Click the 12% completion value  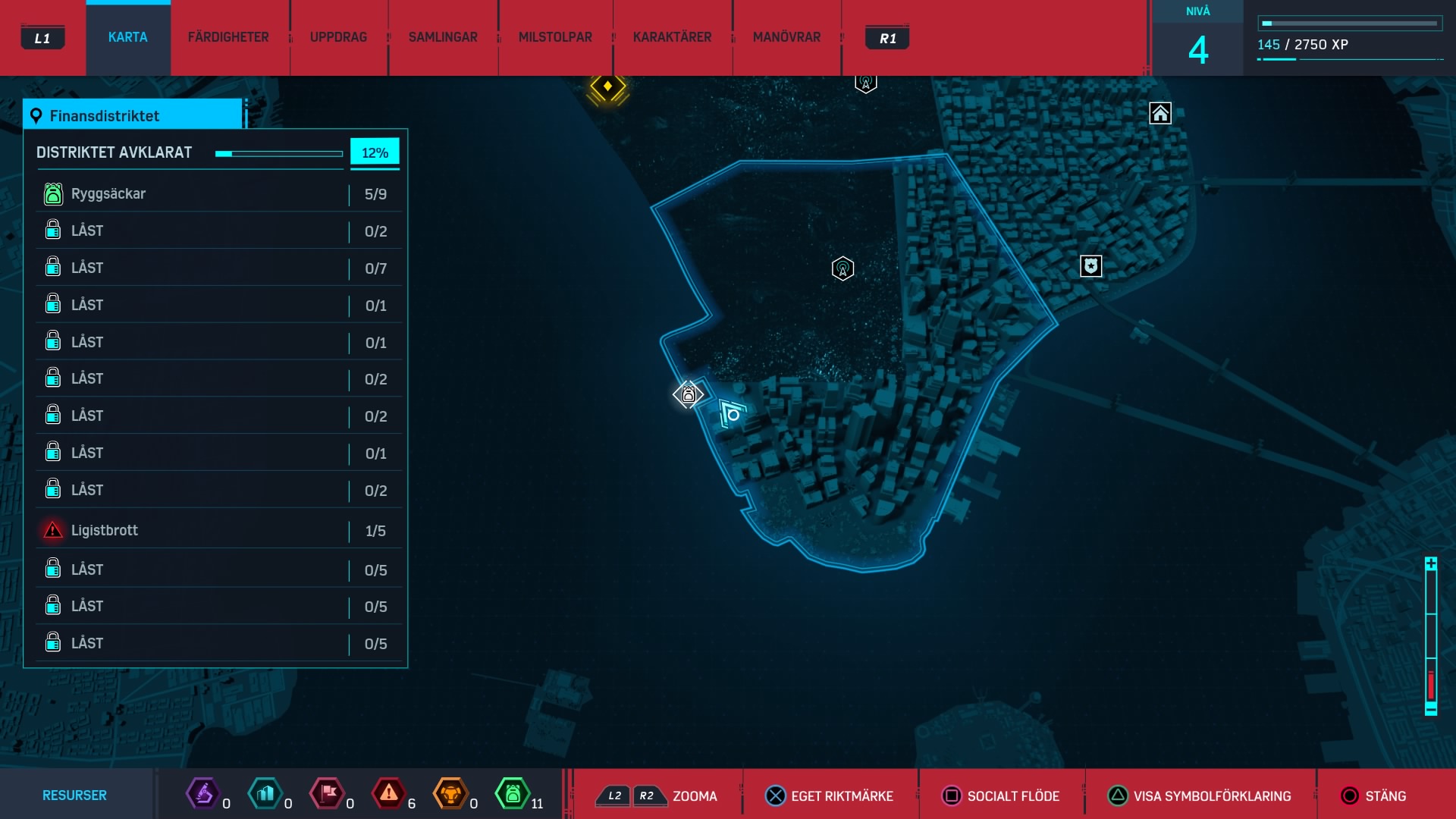(375, 152)
